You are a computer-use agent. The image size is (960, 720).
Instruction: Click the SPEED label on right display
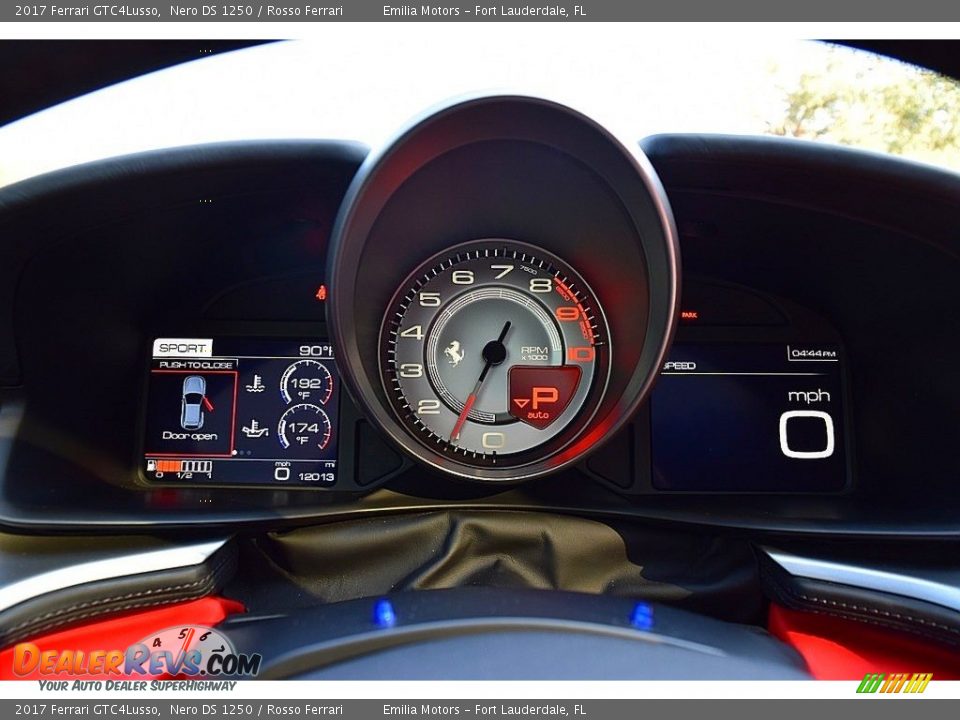679,366
